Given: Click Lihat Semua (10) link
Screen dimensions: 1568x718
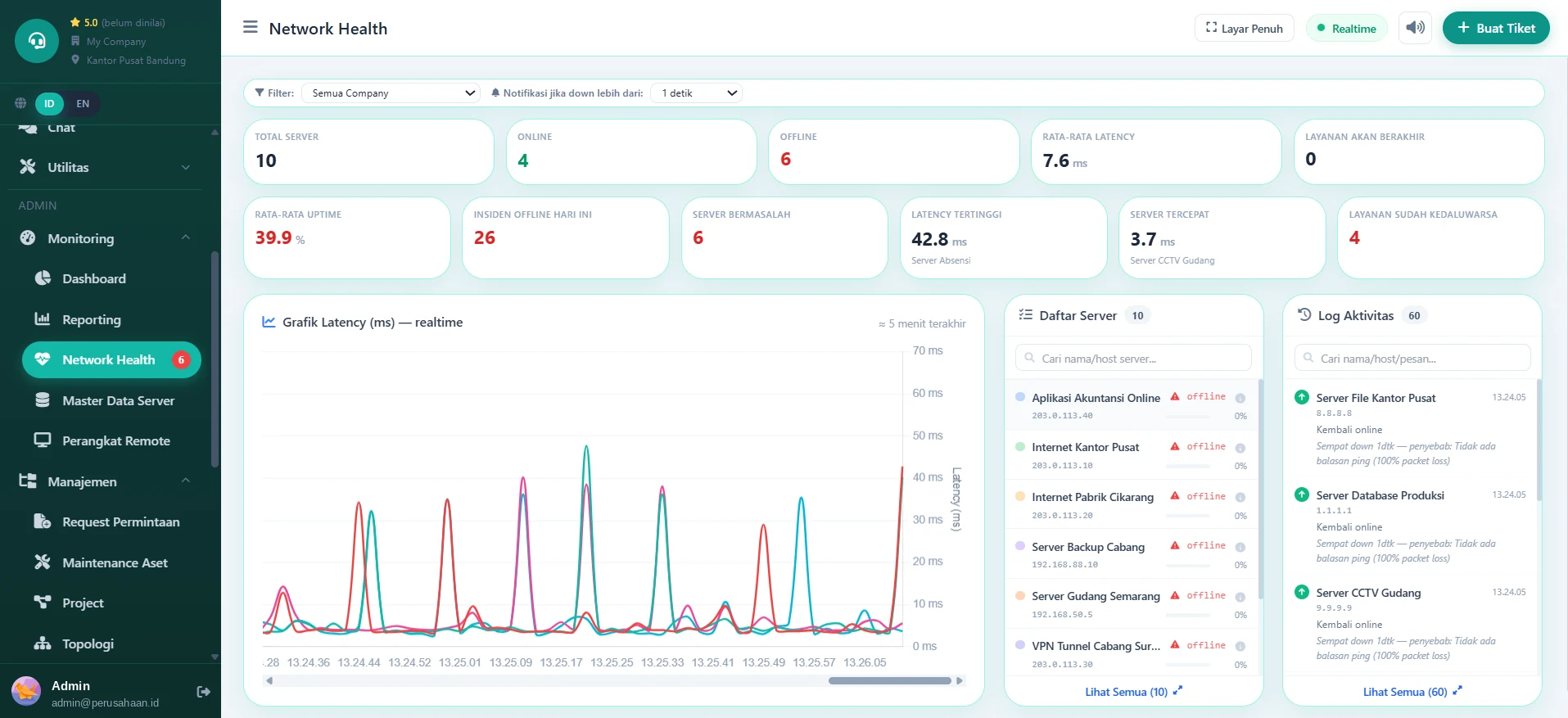Looking at the screenshot, I should [x=1133, y=692].
